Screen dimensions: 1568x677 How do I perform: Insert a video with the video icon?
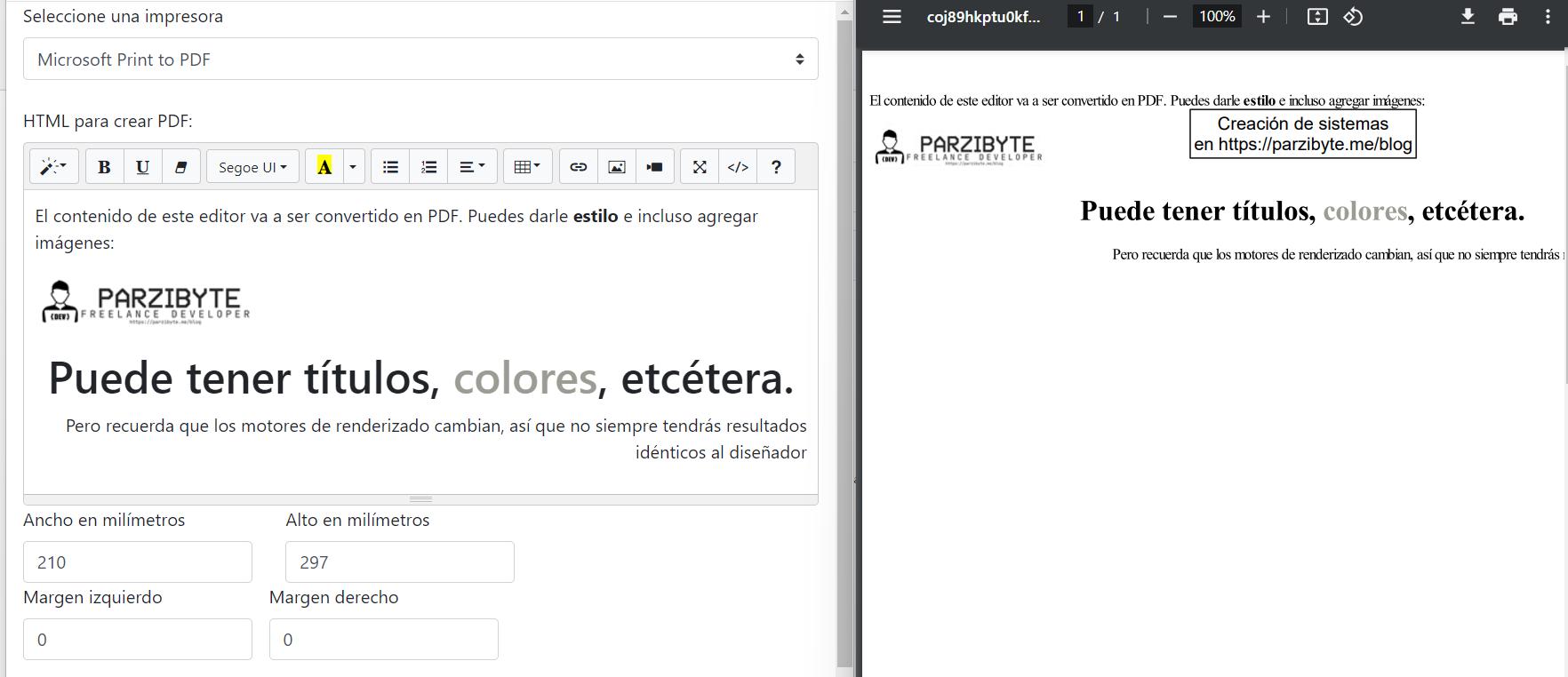point(655,167)
